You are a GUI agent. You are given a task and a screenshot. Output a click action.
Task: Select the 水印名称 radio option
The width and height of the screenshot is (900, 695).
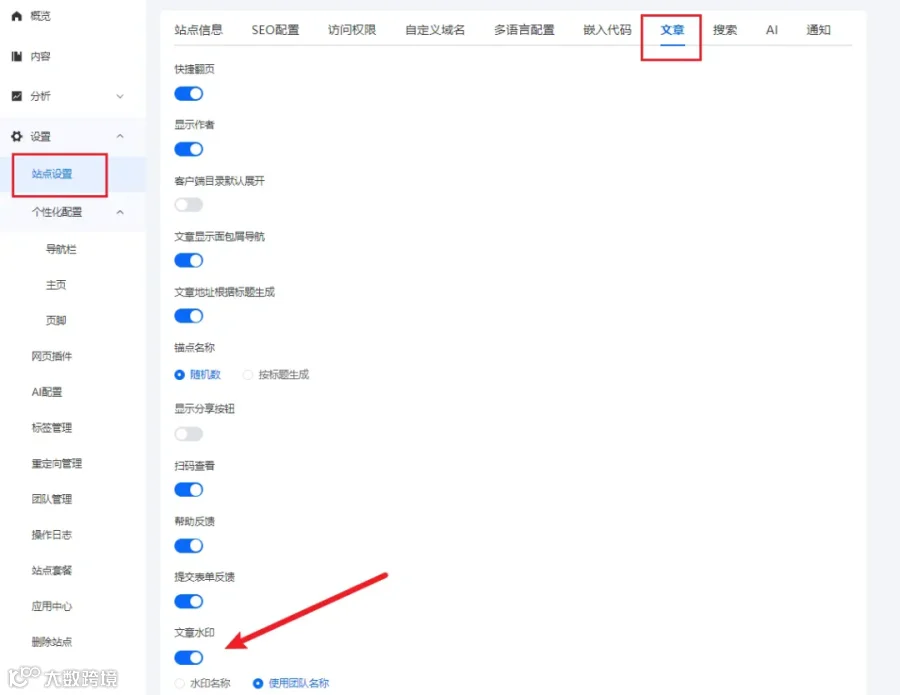(x=202, y=683)
